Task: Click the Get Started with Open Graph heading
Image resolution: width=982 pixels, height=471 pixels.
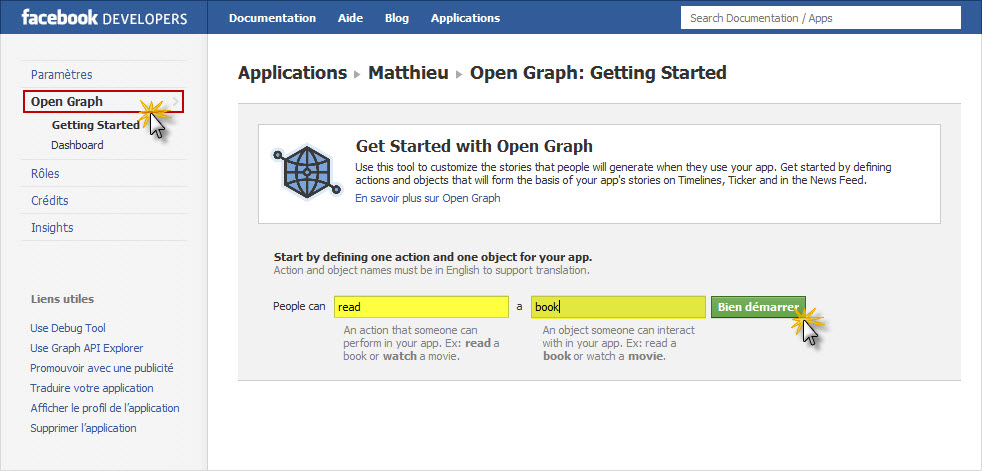Action: click(x=474, y=147)
